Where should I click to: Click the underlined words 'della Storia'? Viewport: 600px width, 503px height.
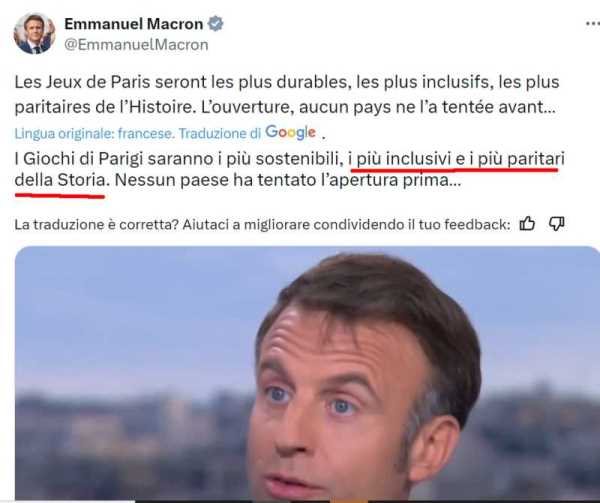pyautogui.click(x=60, y=180)
